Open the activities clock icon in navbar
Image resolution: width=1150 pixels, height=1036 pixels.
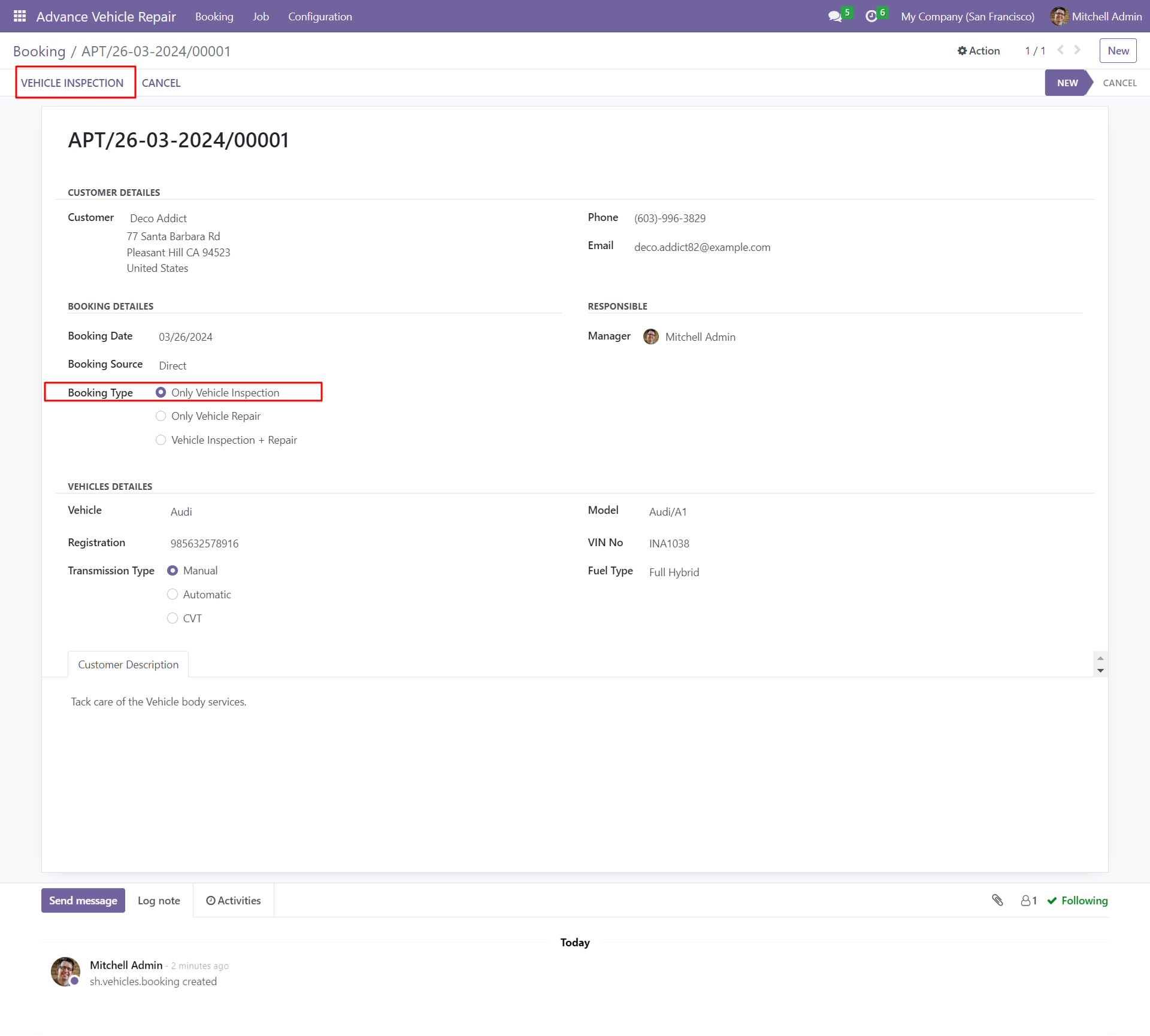(871, 17)
